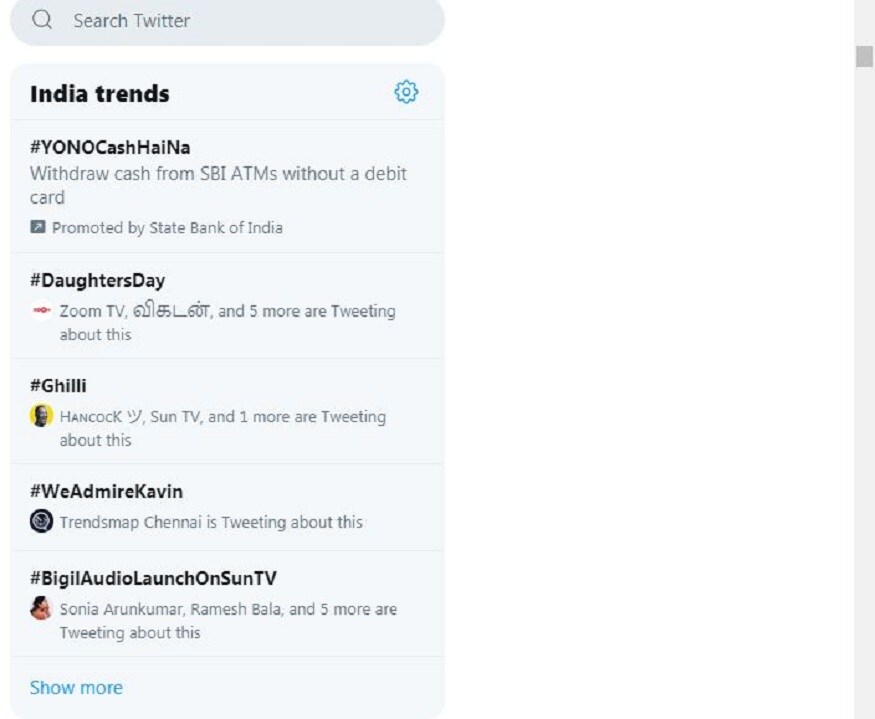Click the Zoom TV avatar under #DaughtersDay
The height and width of the screenshot is (719, 875).
click(x=41, y=310)
